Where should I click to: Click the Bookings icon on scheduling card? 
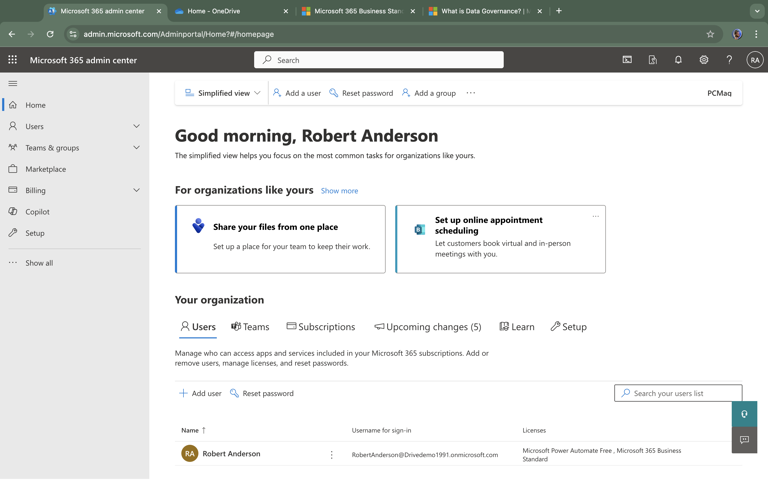tap(420, 229)
